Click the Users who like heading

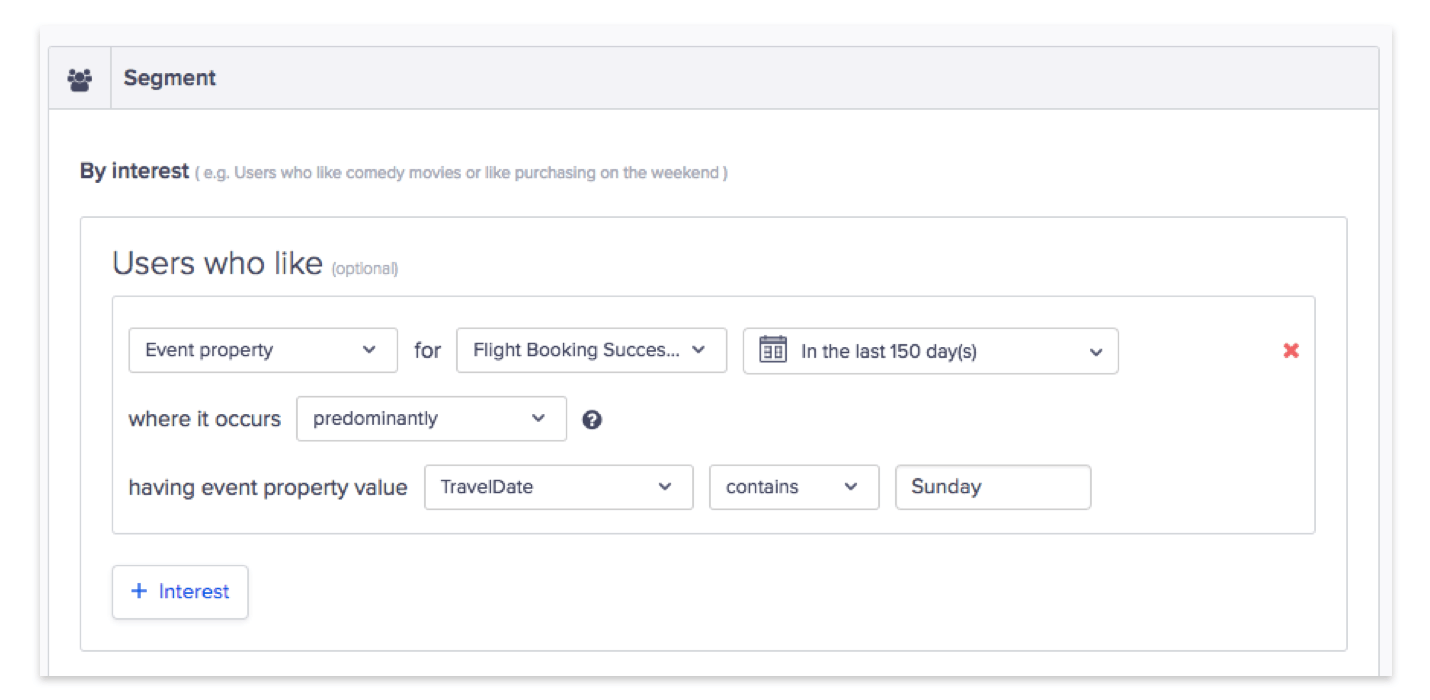[x=217, y=263]
